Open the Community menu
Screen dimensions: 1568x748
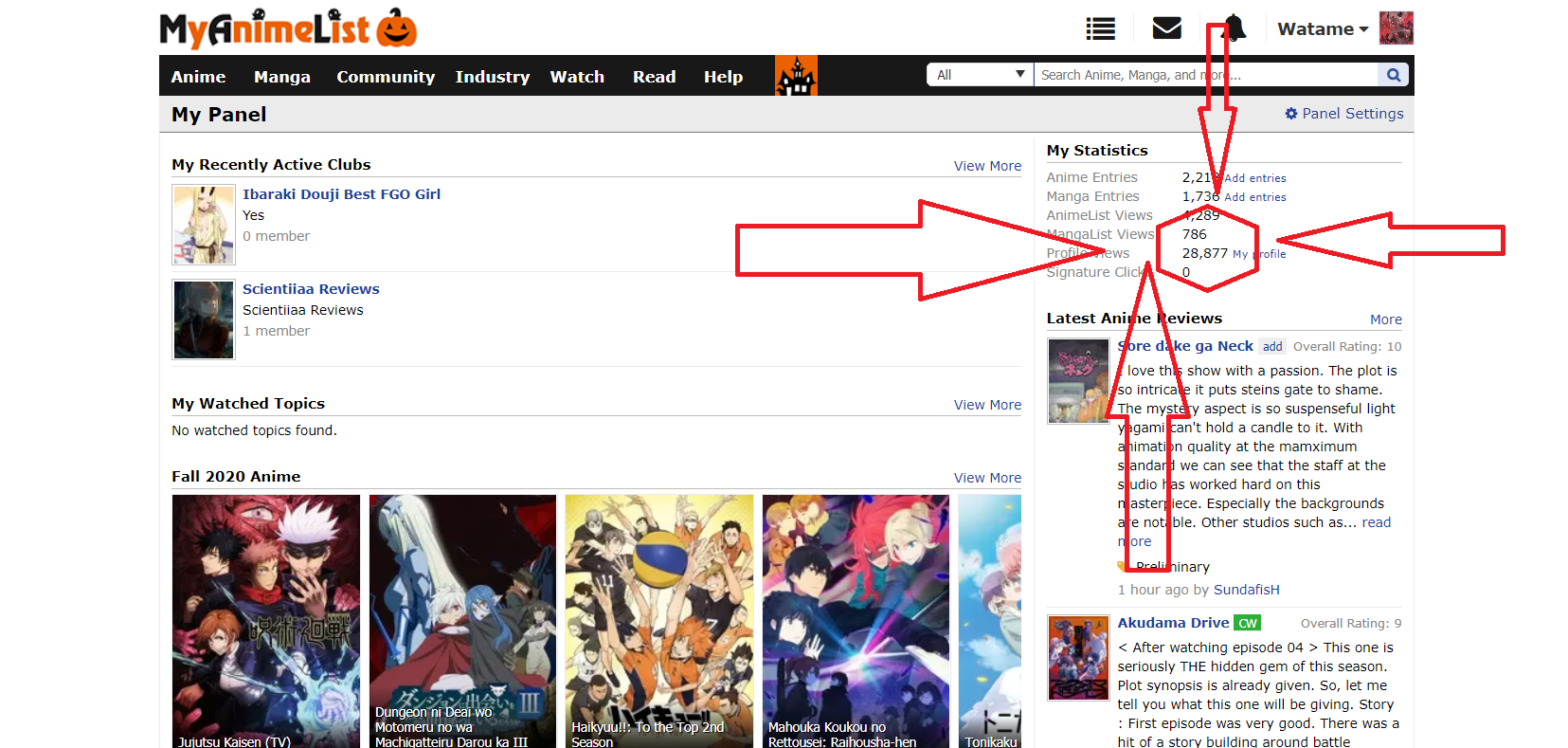coord(386,77)
